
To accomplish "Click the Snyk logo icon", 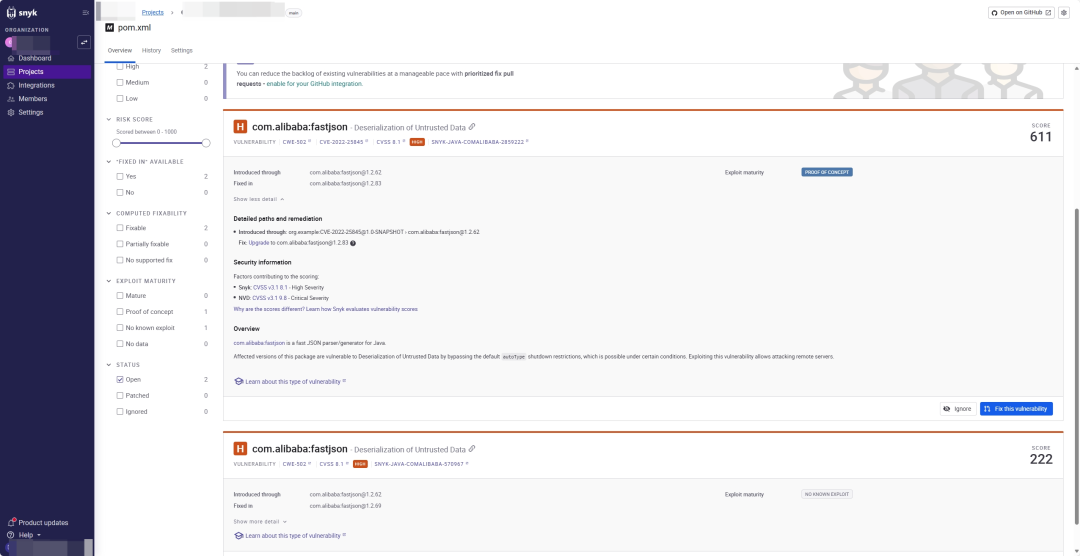I will point(12,12).
